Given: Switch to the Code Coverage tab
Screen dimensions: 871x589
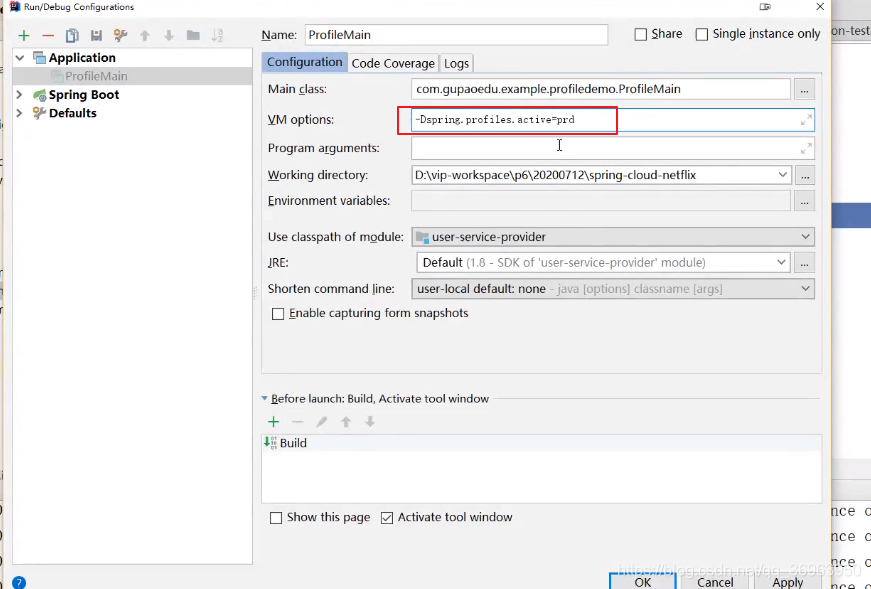Looking at the screenshot, I should click(x=393, y=63).
